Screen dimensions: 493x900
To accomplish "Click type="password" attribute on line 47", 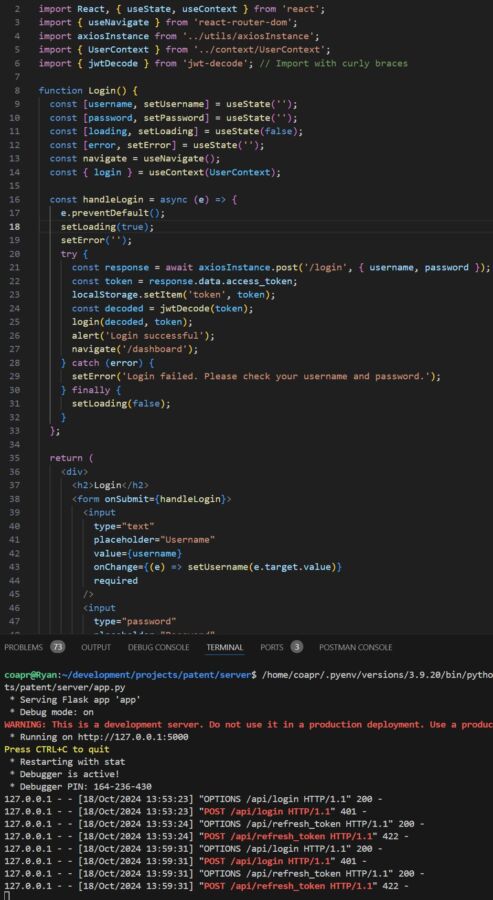I will (x=135, y=622).
